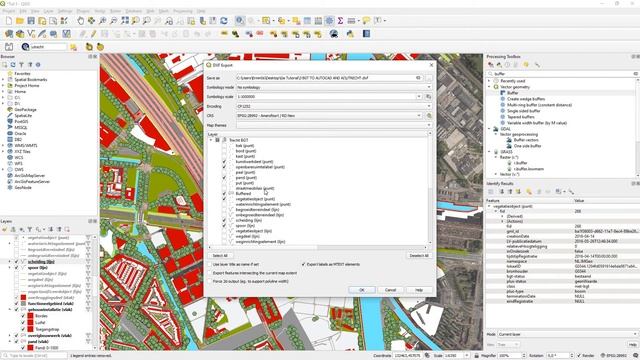Viewport: 640px width, 360px height.
Task: Select the Identify Features tool
Action: click(240, 20)
